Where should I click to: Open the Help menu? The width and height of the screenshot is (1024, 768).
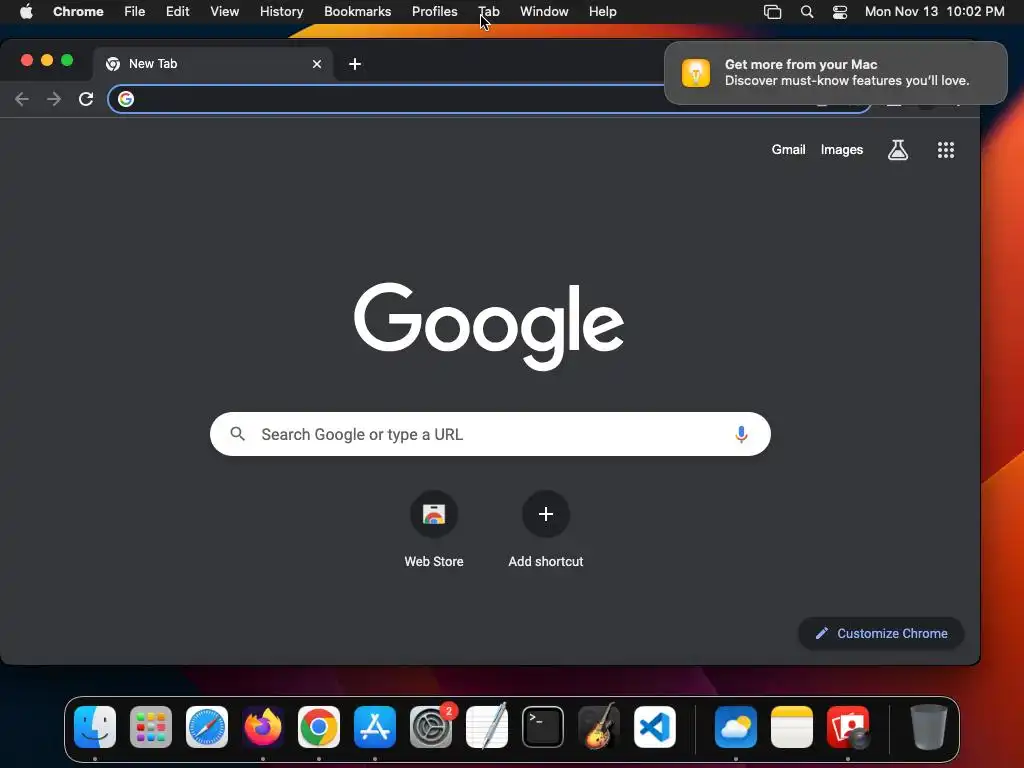pyautogui.click(x=602, y=11)
